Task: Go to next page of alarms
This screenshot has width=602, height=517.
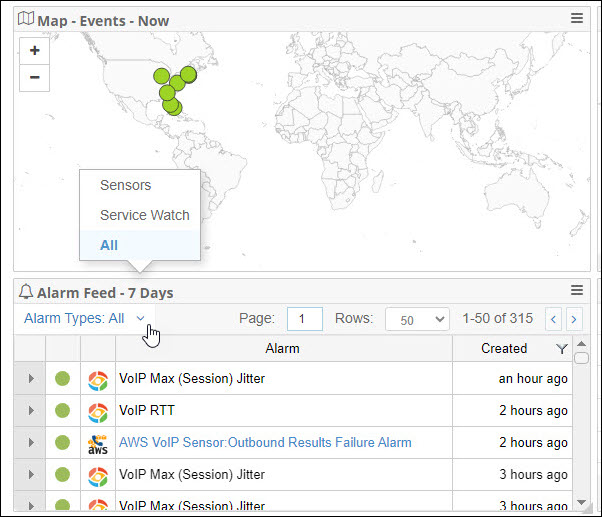Action: [x=574, y=319]
